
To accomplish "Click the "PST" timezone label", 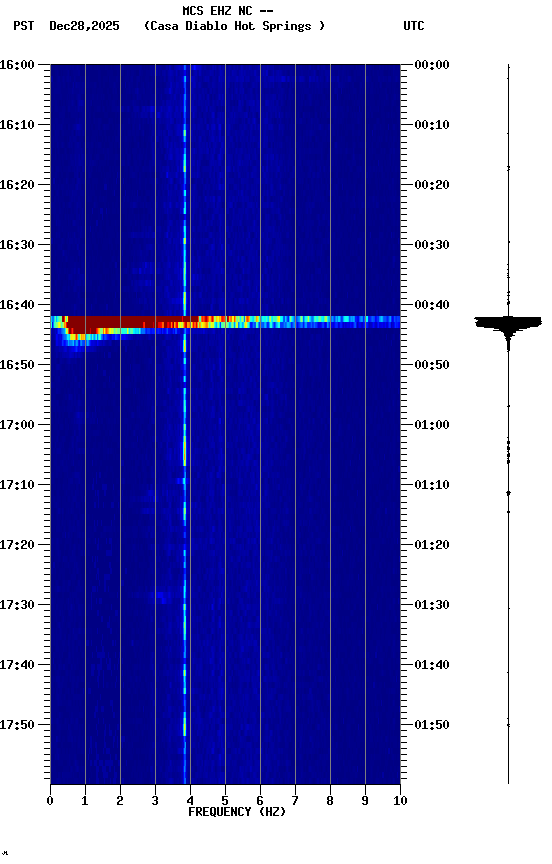I will tap(24, 26).
